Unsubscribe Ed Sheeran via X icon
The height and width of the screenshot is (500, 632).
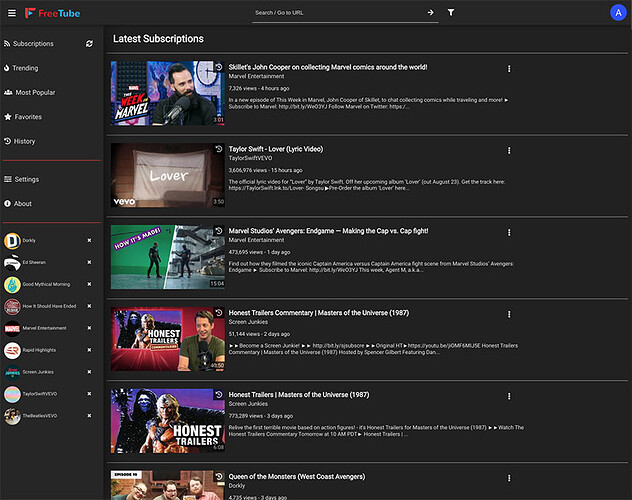point(89,262)
